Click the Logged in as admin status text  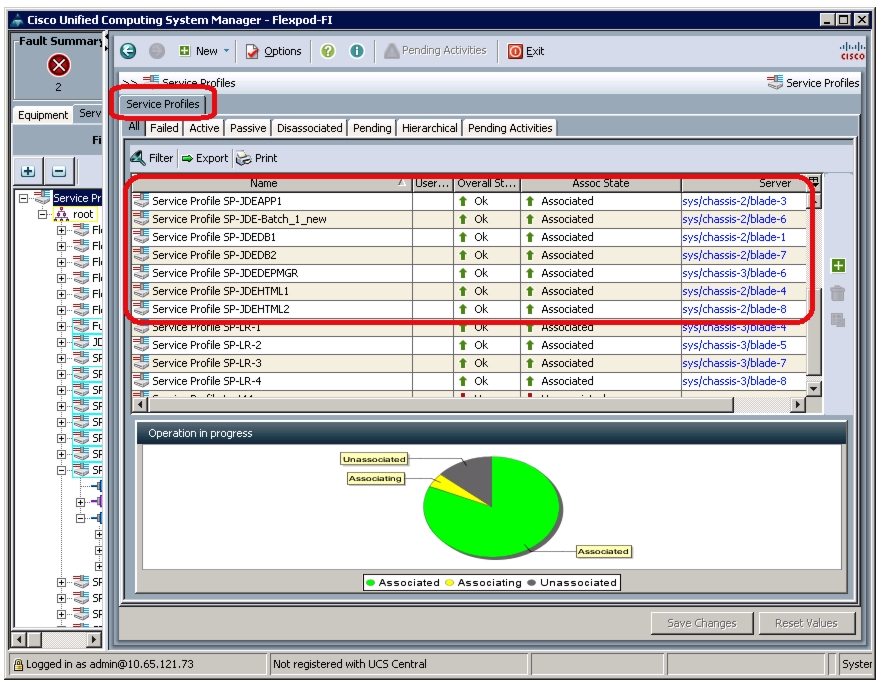click(109, 664)
